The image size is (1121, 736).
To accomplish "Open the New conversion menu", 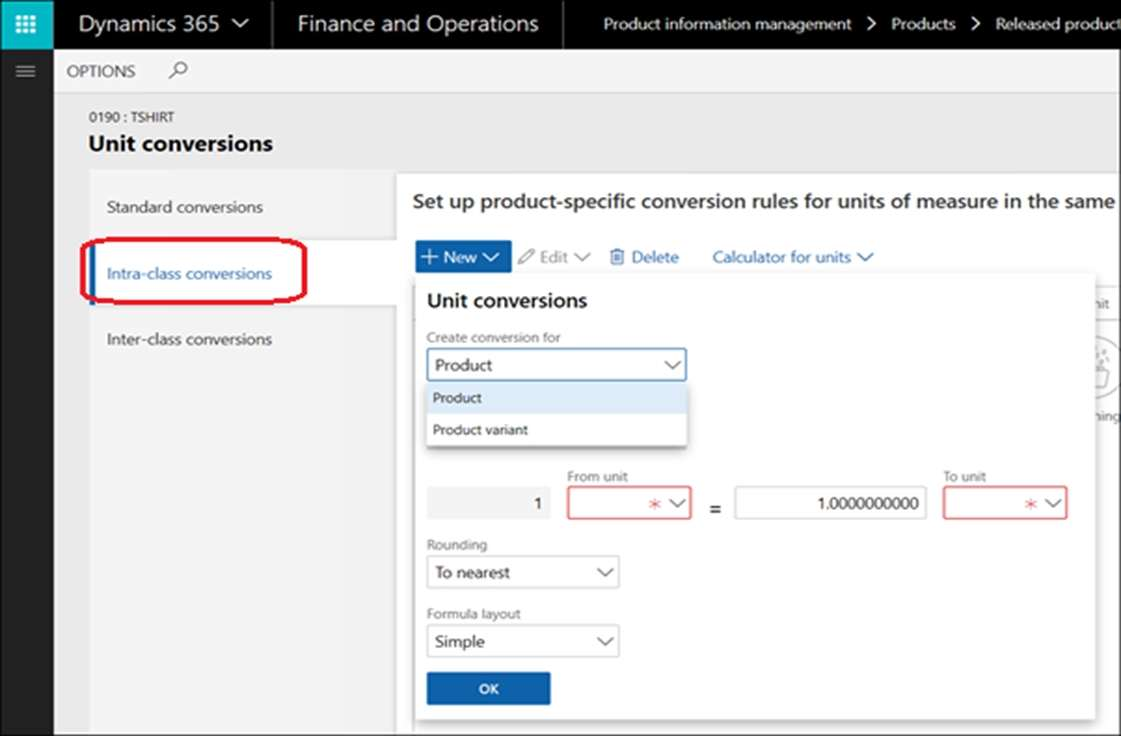I will [462, 257].
